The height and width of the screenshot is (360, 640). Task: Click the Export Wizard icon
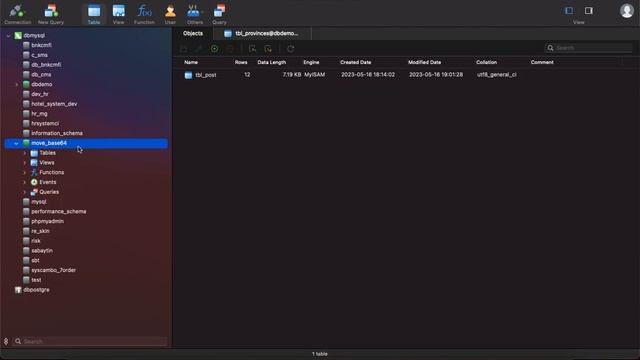tap(268, 49)
